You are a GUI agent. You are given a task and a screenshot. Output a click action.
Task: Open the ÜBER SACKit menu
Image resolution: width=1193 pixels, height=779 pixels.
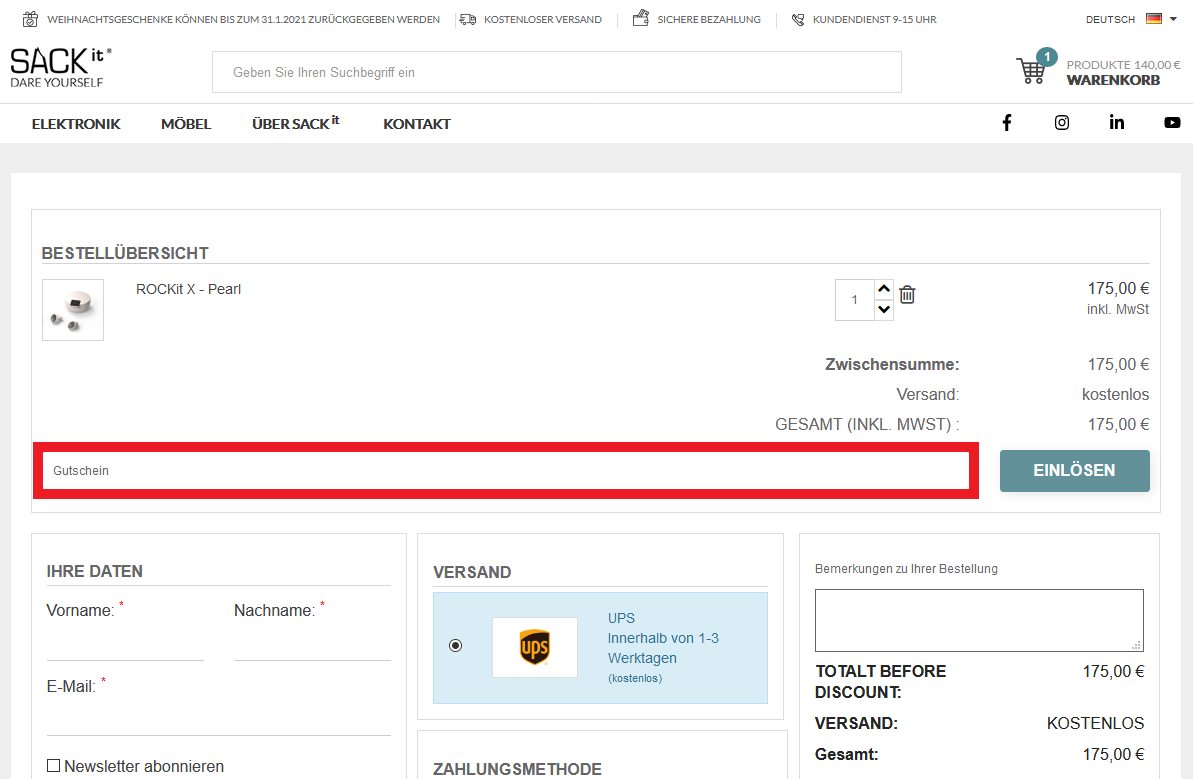tap(296, 122)
